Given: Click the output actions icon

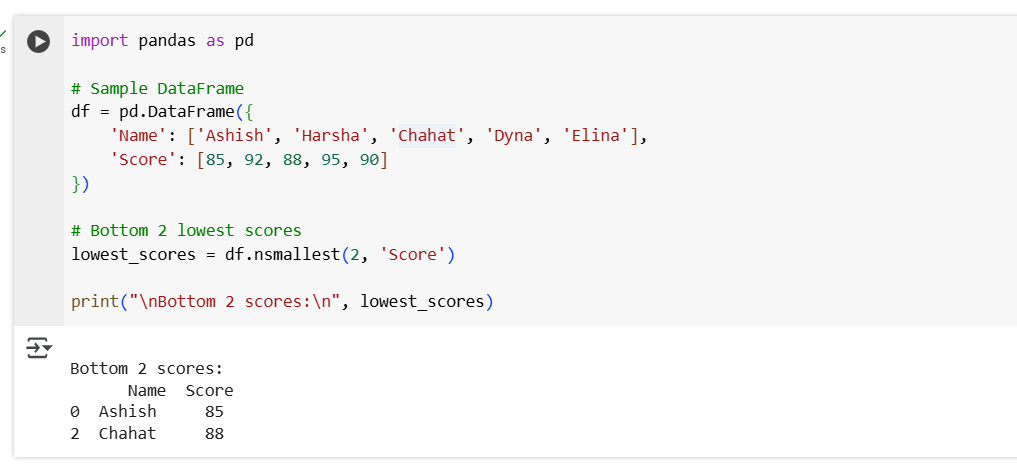Looking at the screenshot, I should (x=39, y=348).
